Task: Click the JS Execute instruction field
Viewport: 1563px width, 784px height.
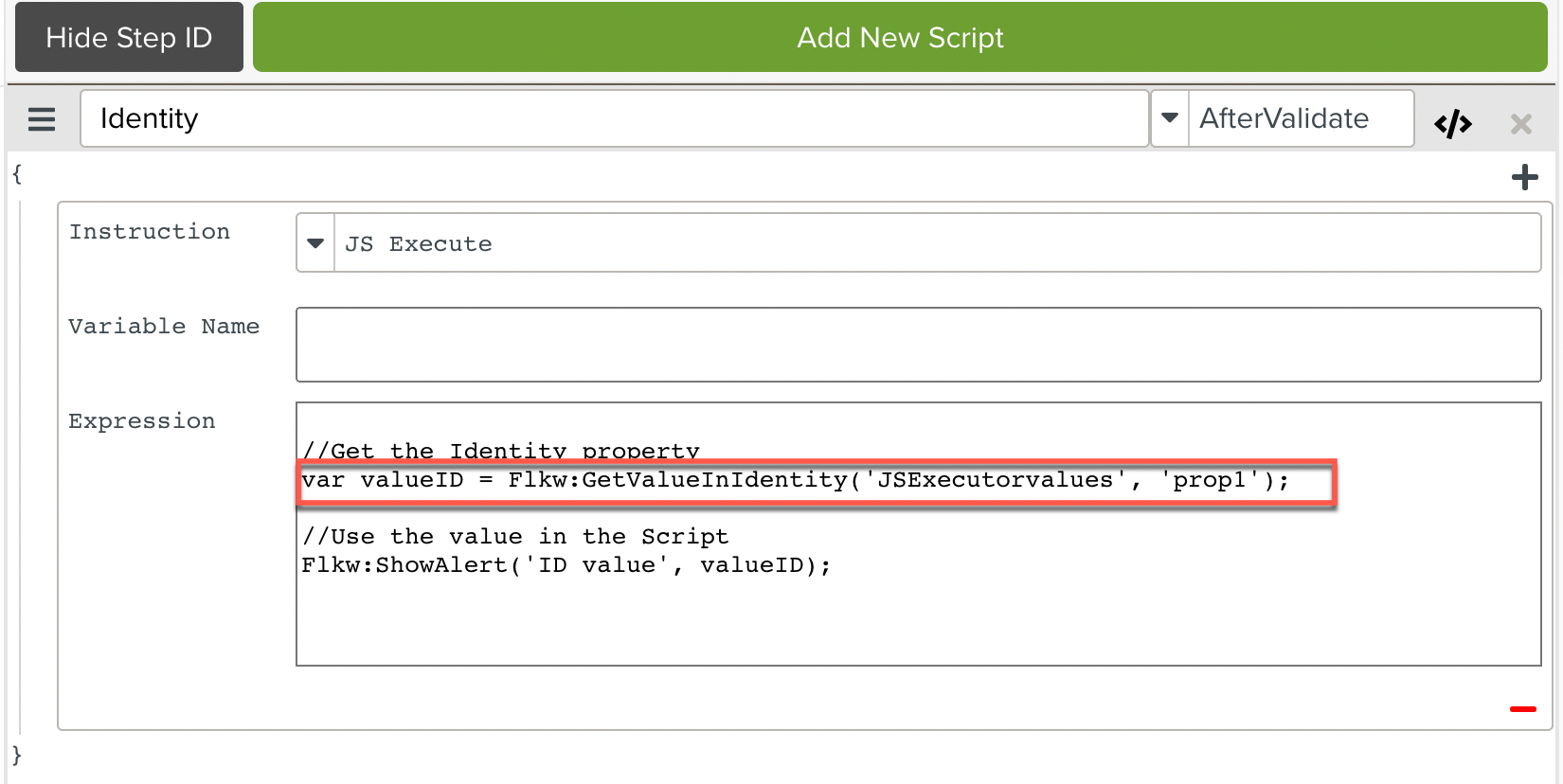Action: [936, 243]
